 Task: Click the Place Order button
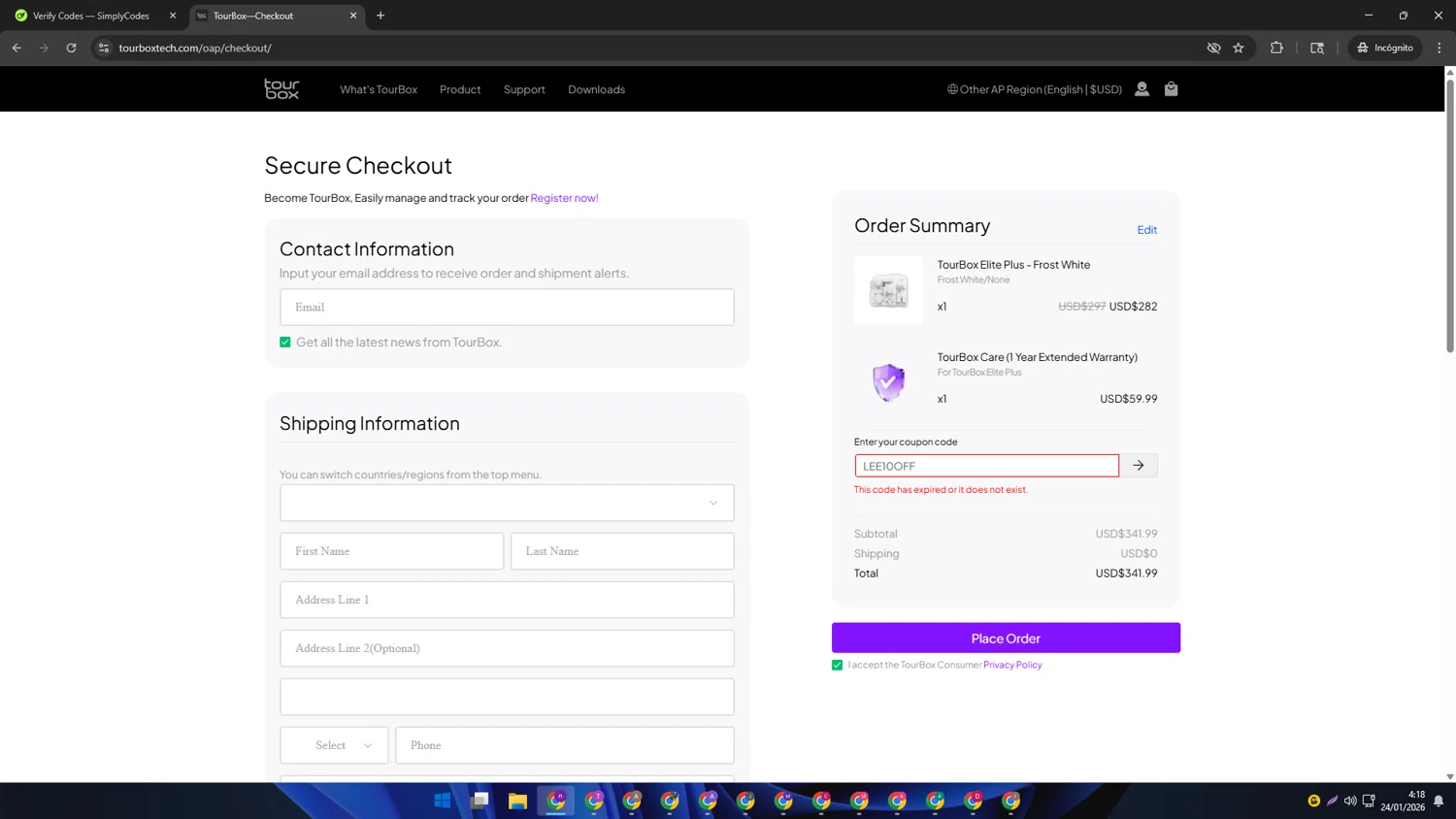[1006, 638]
